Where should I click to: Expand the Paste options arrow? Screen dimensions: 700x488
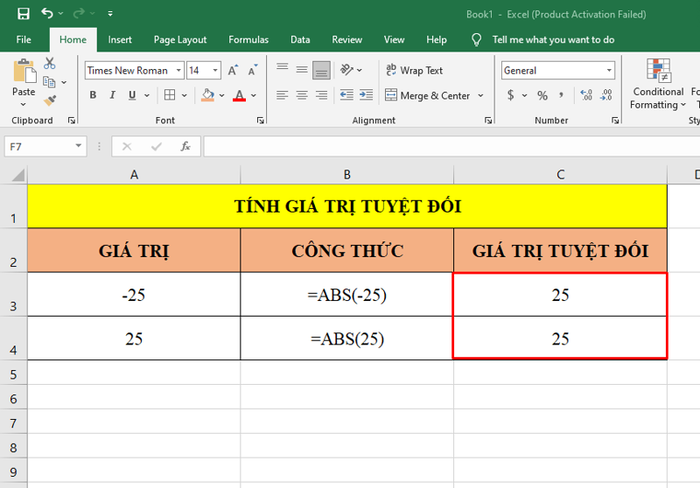pos(23,104)
